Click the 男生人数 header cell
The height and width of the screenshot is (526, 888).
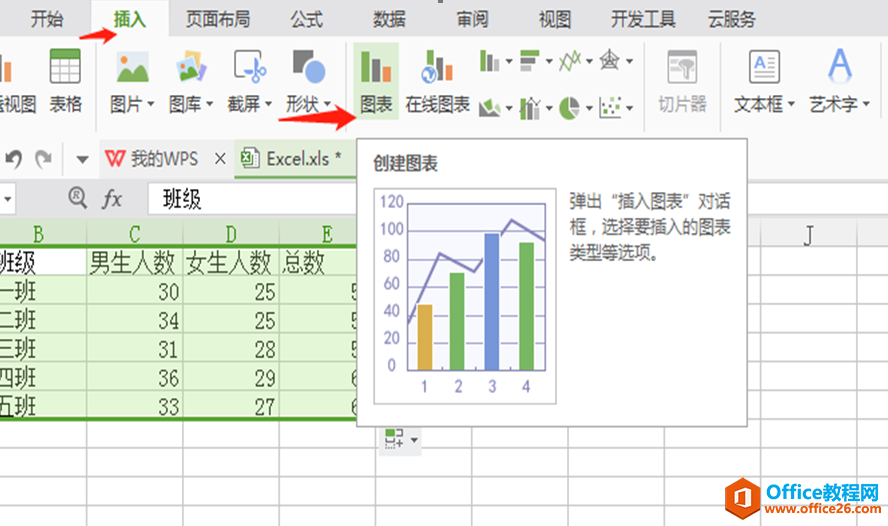pos(135,262)
